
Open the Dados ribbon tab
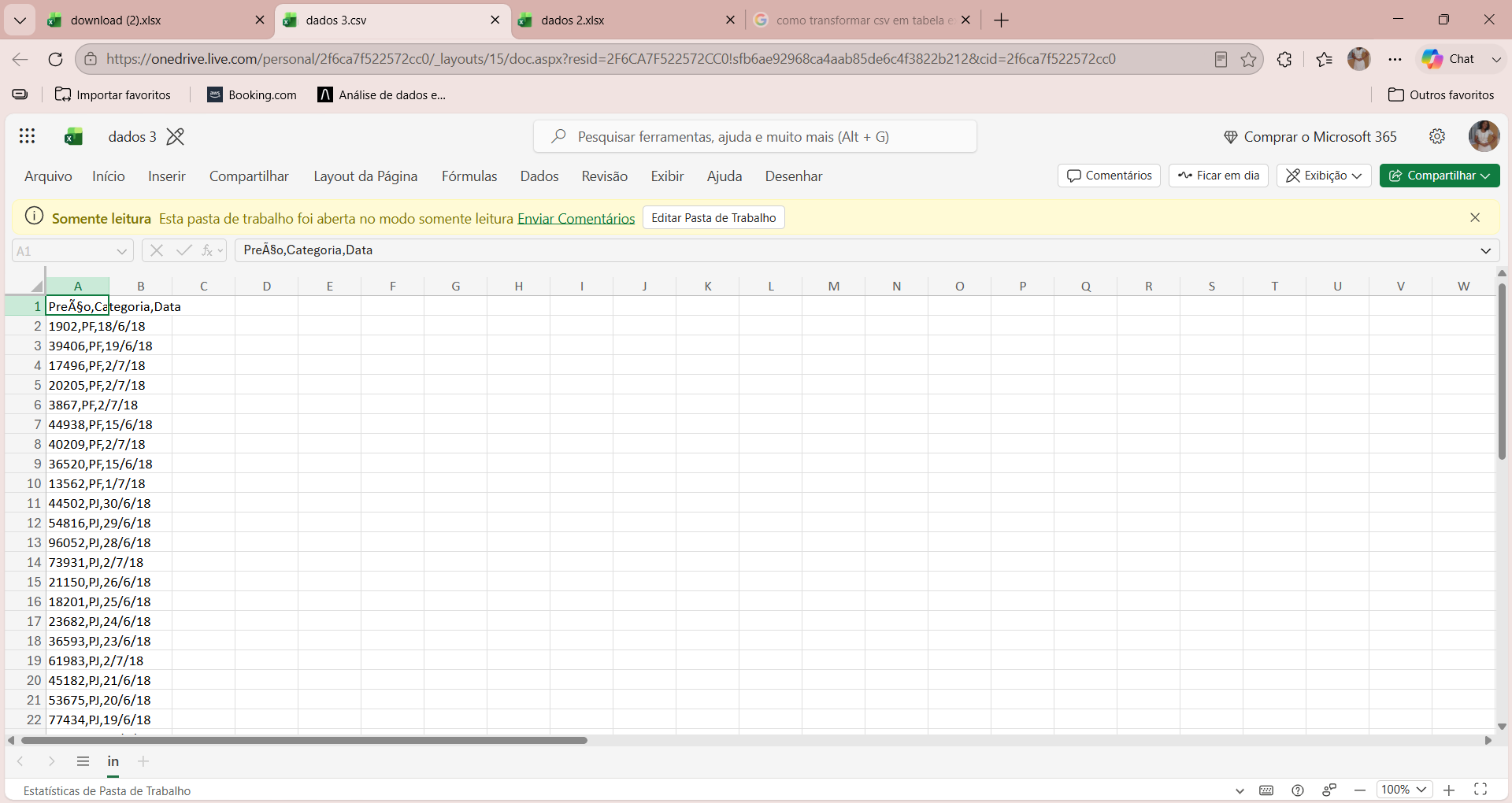[539, 176]
